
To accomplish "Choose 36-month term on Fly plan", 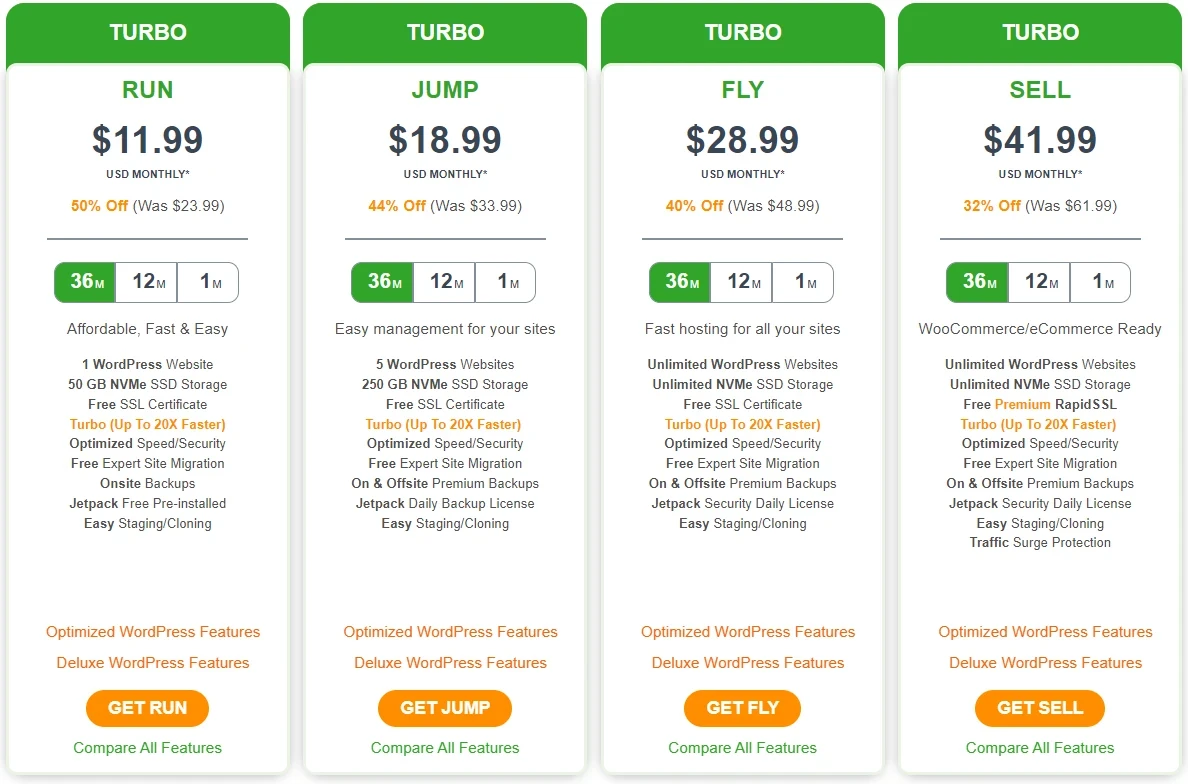I will (680, 282).
